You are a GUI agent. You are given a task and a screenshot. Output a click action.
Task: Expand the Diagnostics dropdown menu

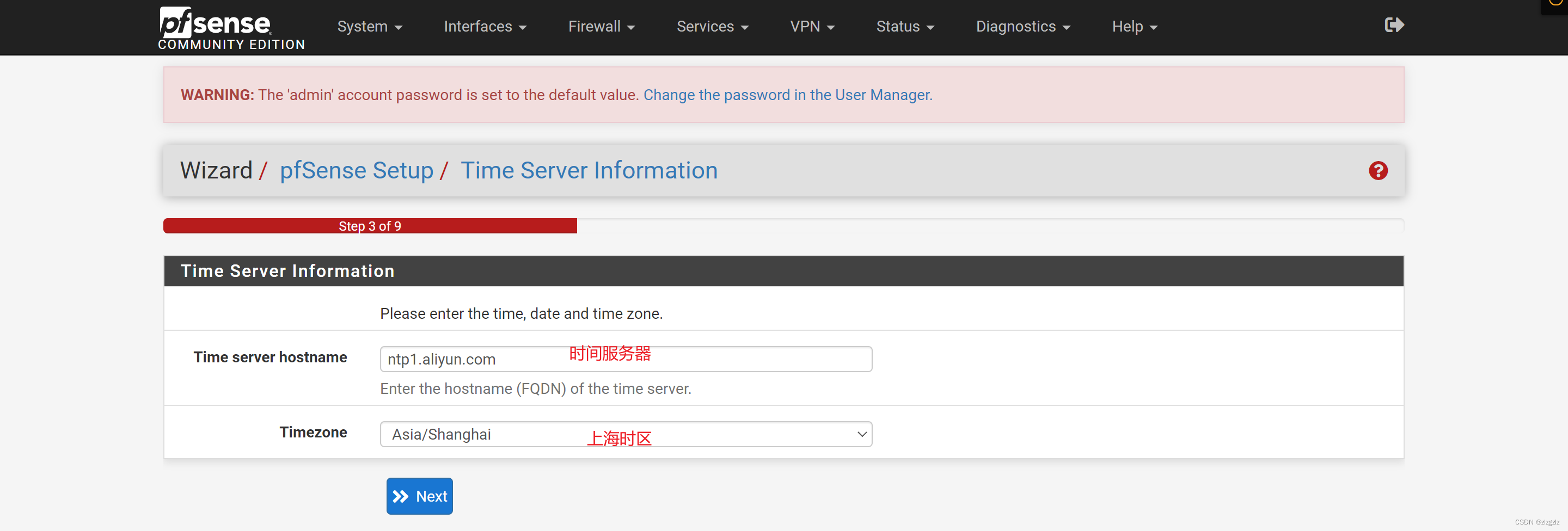pyautogui.click(x=1022, y=27)
